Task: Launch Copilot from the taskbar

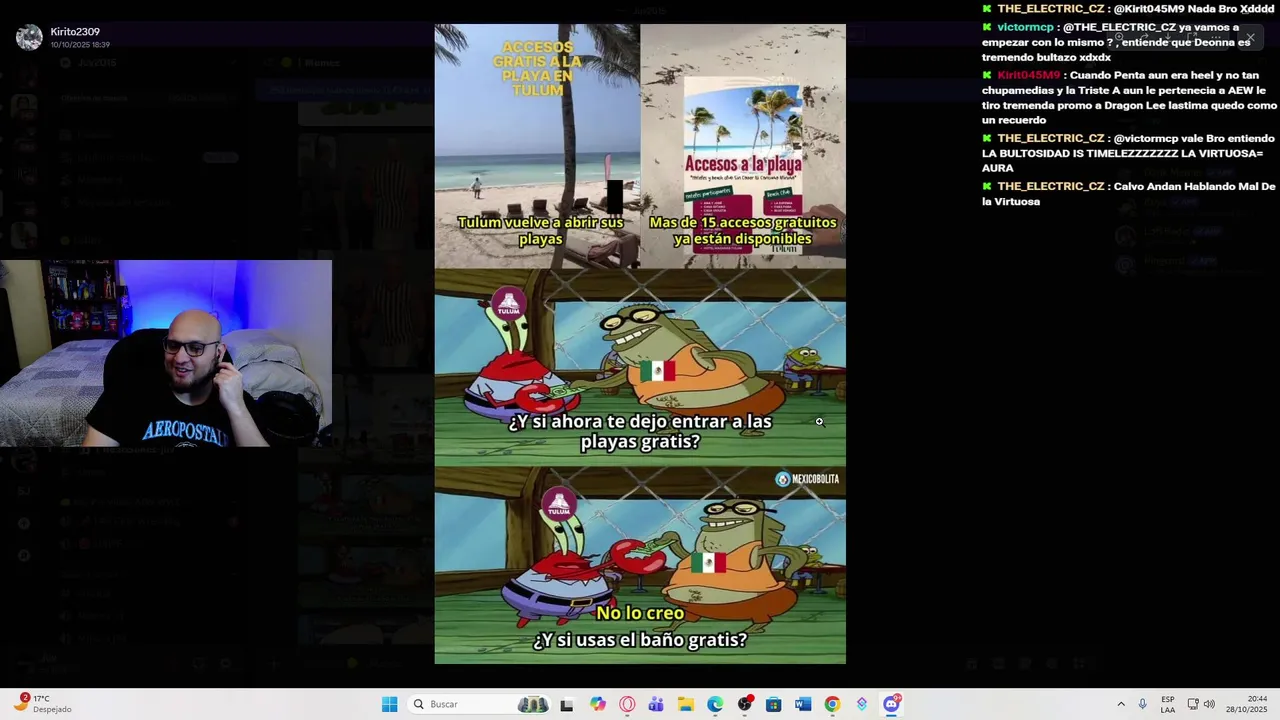Action: [x=598, y=704]
